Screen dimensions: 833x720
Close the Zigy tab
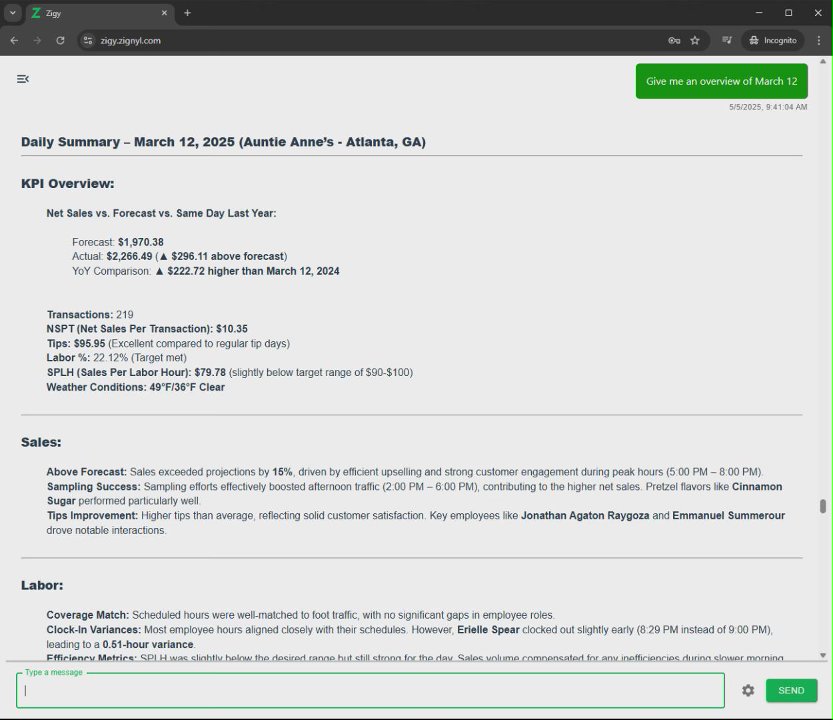click(164, 13)
